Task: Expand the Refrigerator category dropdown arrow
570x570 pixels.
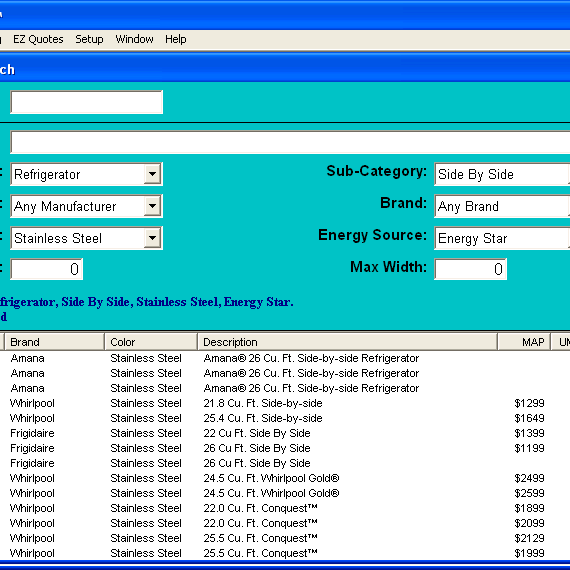Action: [152, 174]
